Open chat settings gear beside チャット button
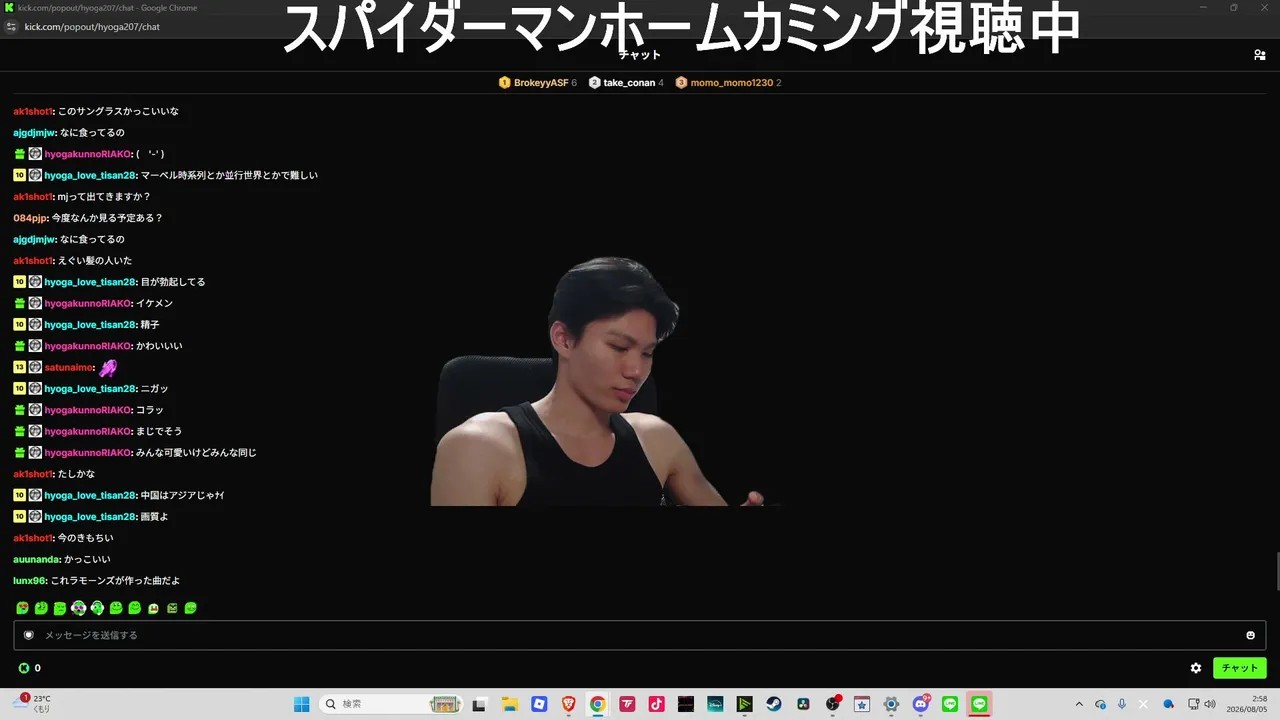The width and height of the screenshot is (1280, 720). point(1195,668)
